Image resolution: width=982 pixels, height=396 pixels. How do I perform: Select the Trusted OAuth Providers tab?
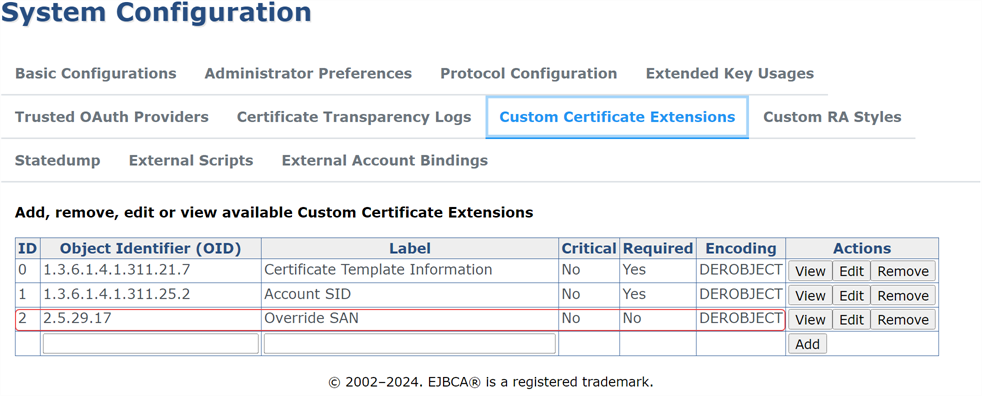point(111,117)
